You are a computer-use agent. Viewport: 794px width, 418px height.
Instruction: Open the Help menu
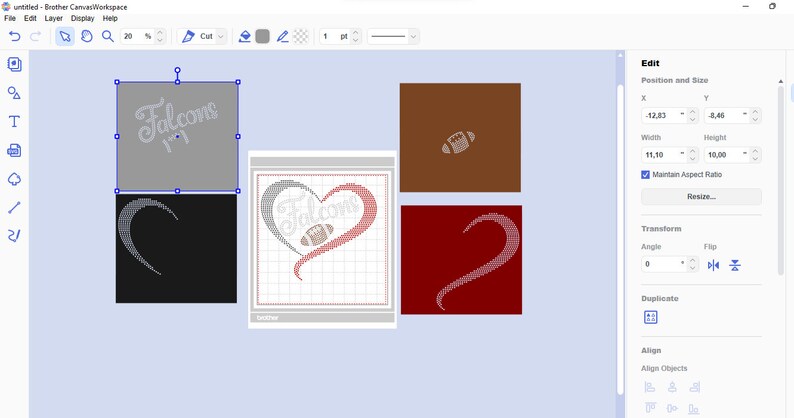(110, 18)
